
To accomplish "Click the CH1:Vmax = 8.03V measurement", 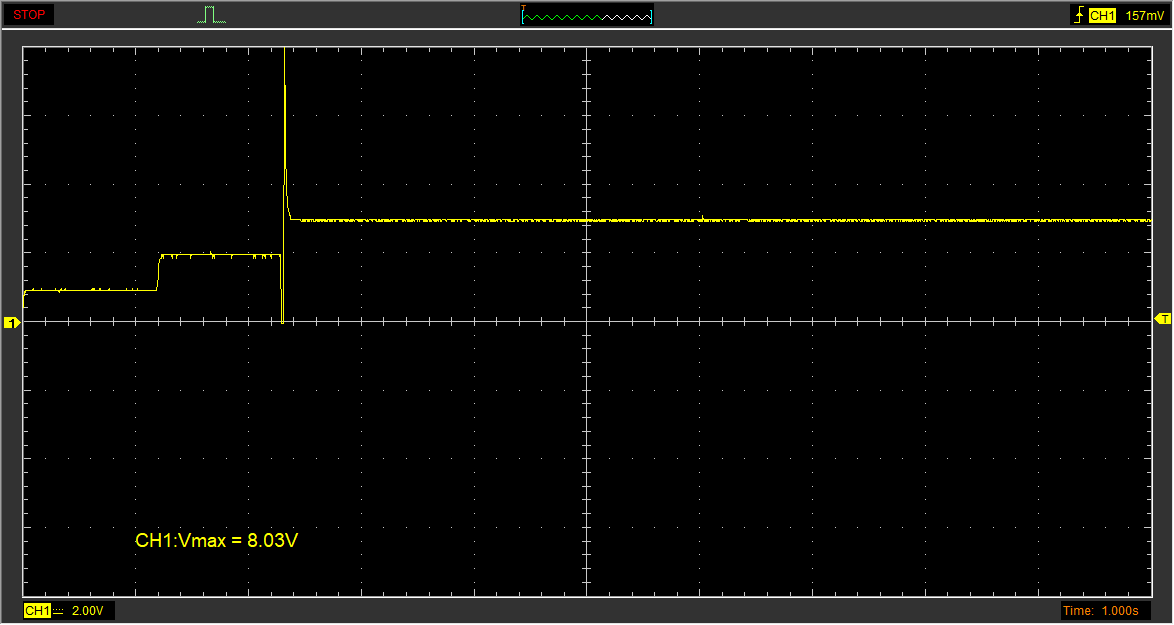I will [x=216, y=540].
